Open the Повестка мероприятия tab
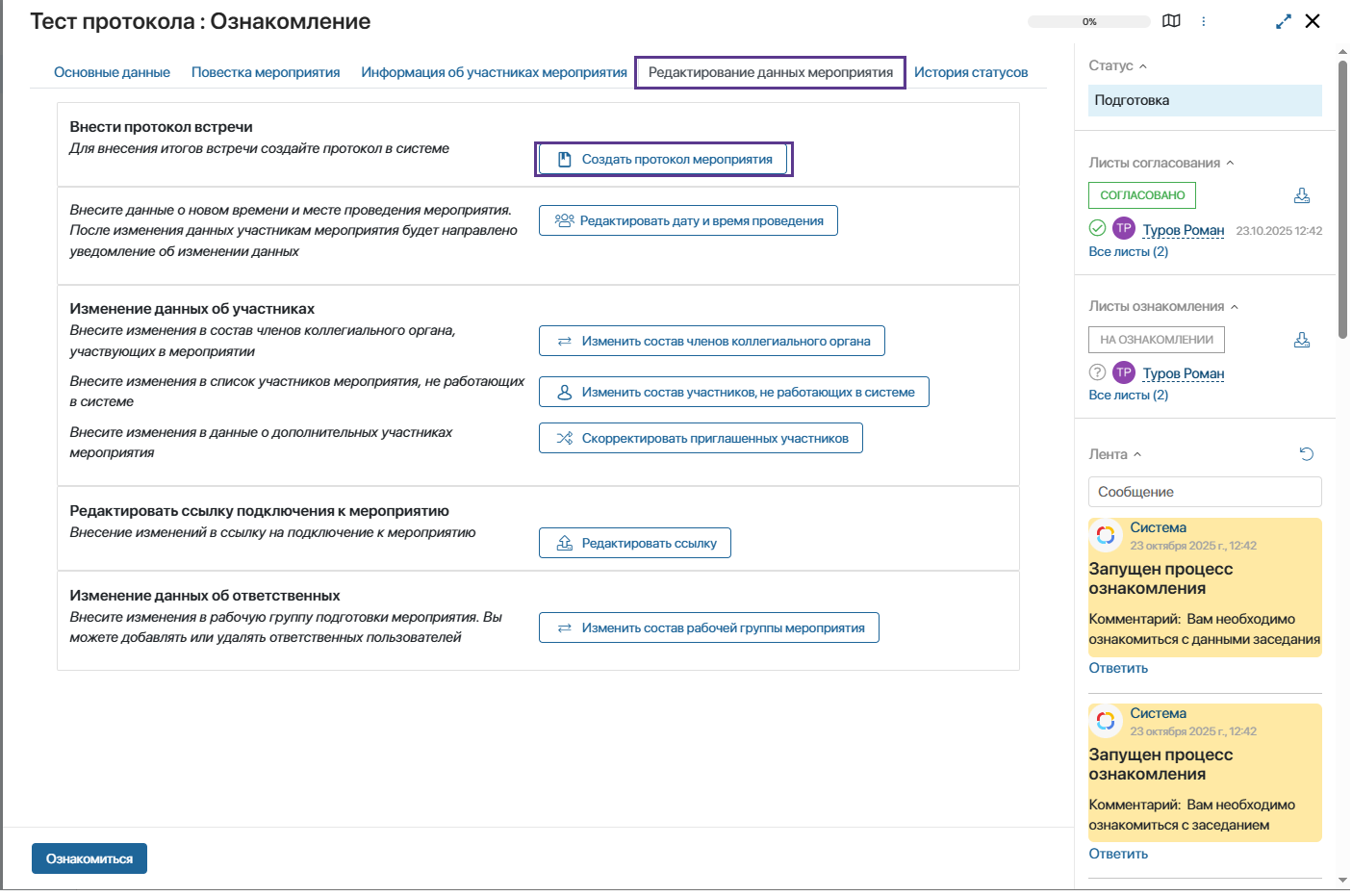 [266, 72]
